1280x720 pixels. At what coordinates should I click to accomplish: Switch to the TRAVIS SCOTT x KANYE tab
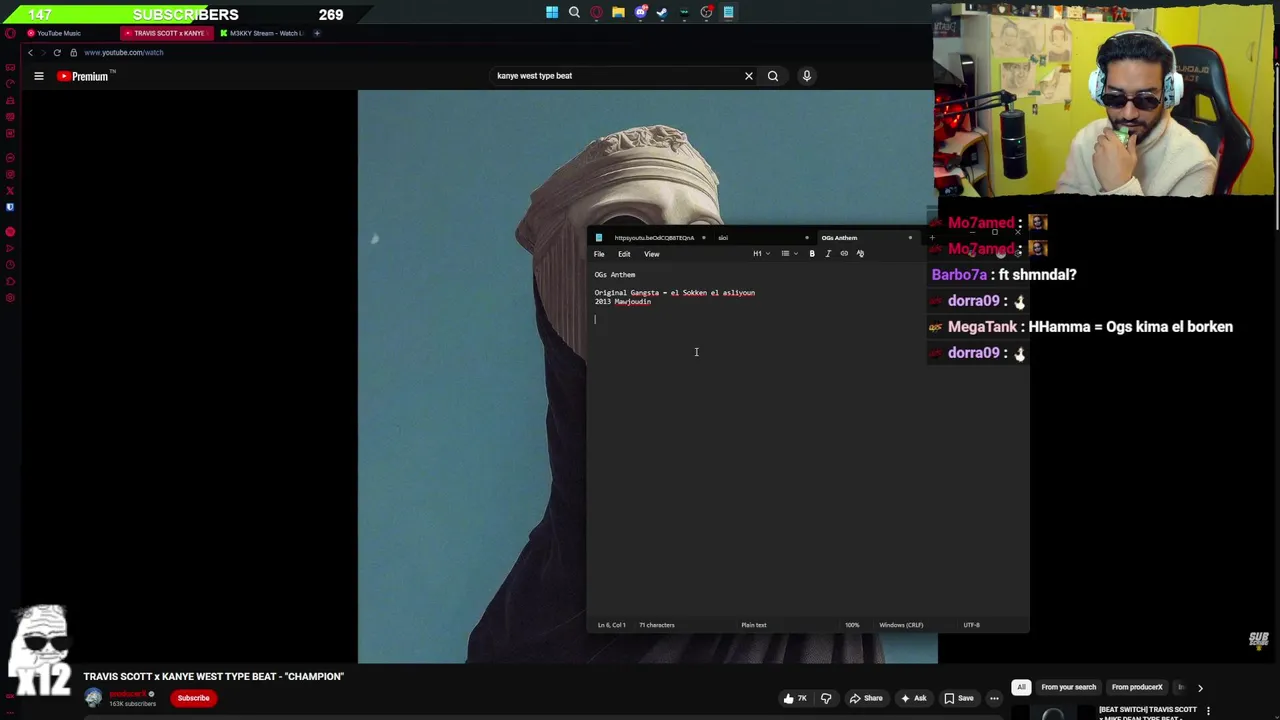click(x=165, y=33)
